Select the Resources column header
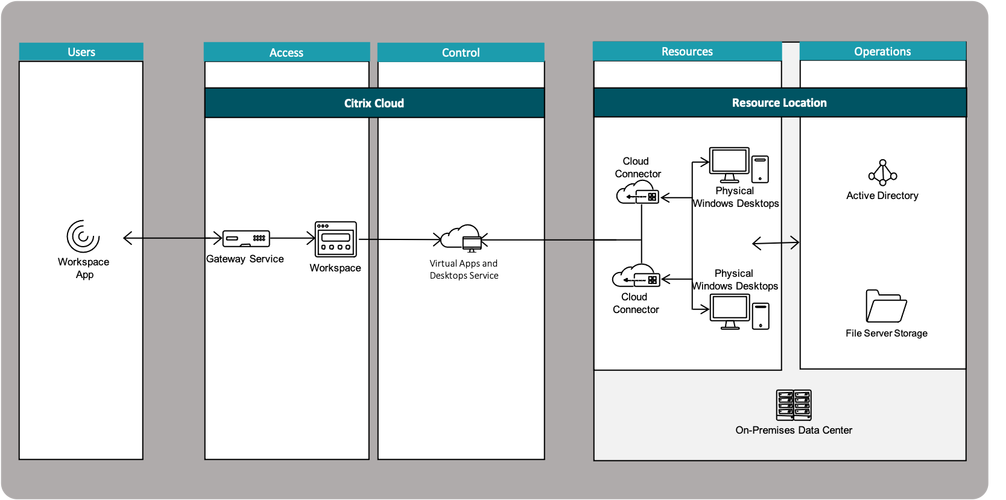This screenshot has height=500, width=1006. [x=687, y=51]
